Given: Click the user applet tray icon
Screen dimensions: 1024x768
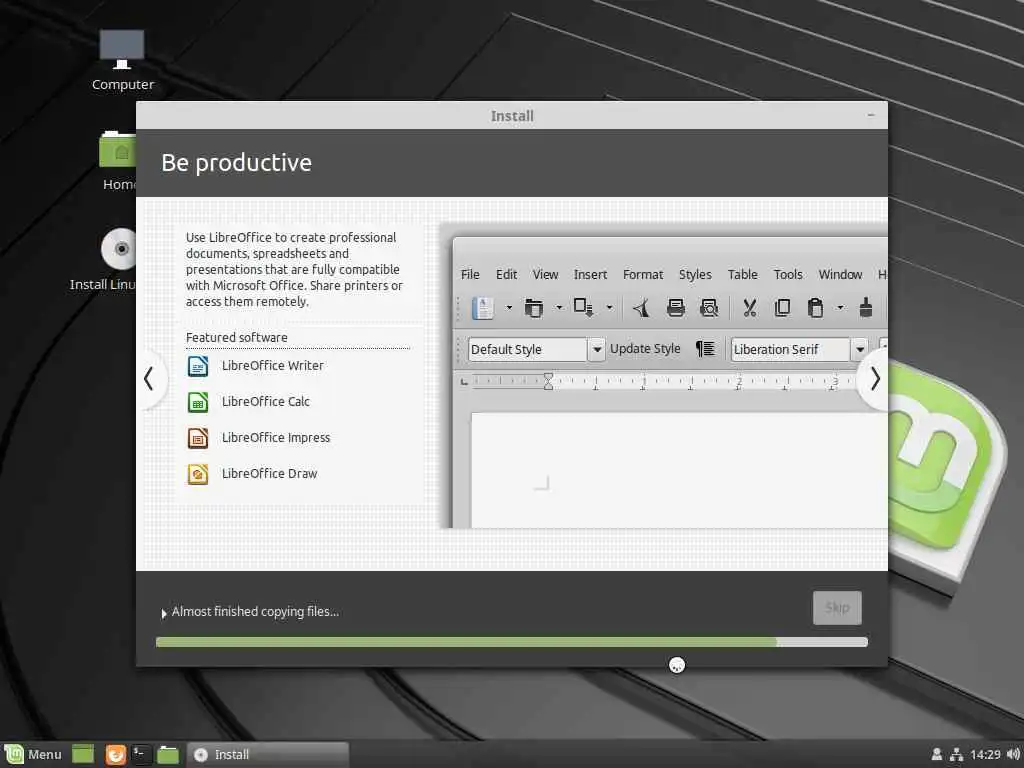Looking at the screenshot, I should point(936,754).
